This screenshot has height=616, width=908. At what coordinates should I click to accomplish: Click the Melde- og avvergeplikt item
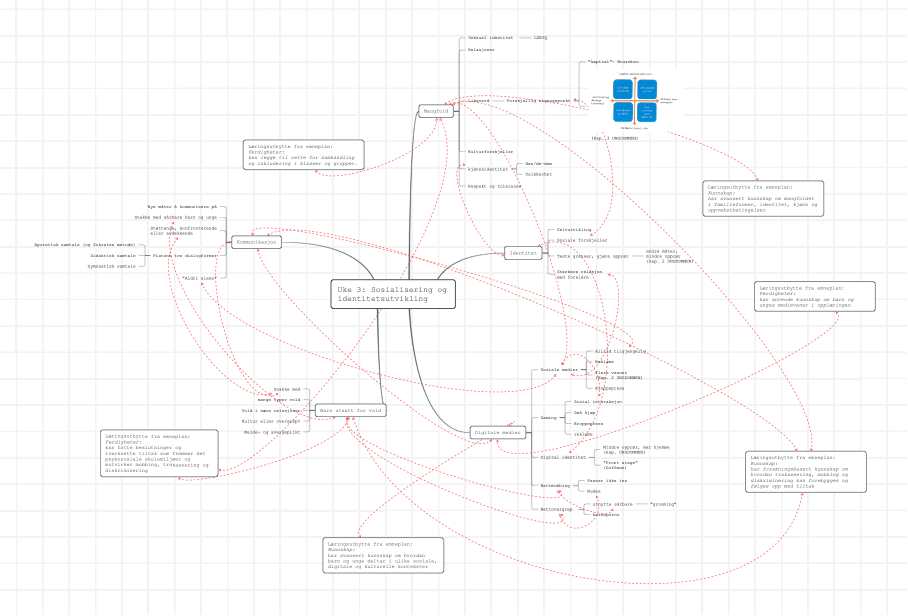click(x=272, y=432)
